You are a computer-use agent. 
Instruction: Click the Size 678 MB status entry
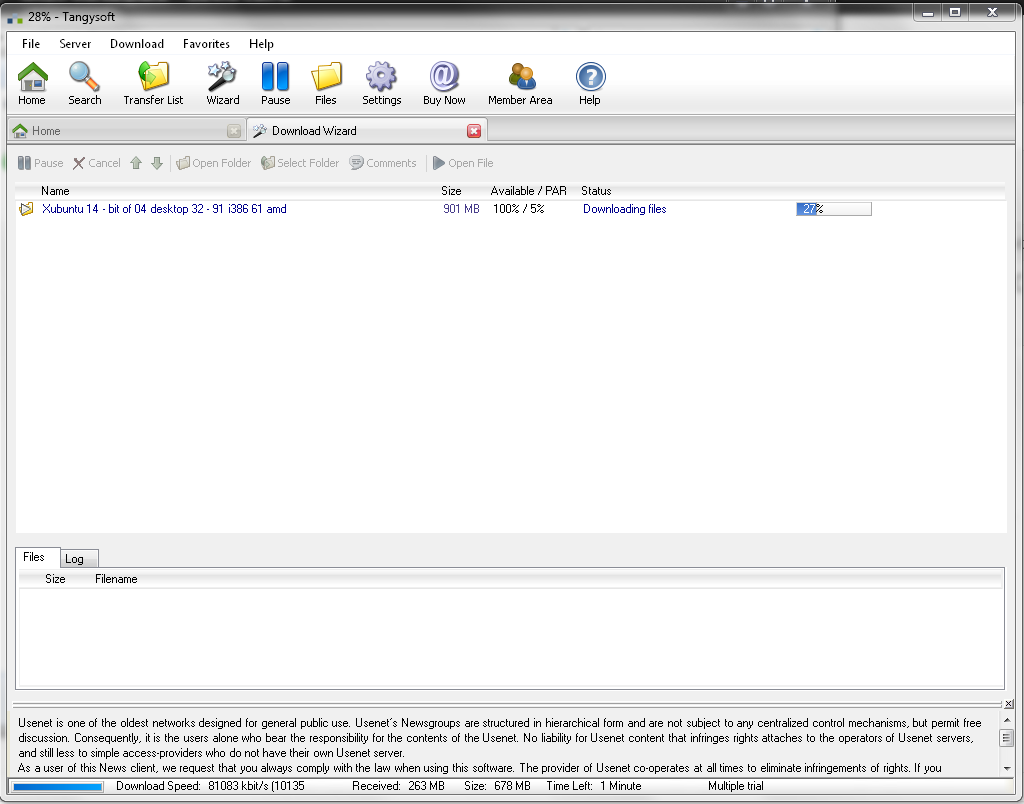pos(497,786)
